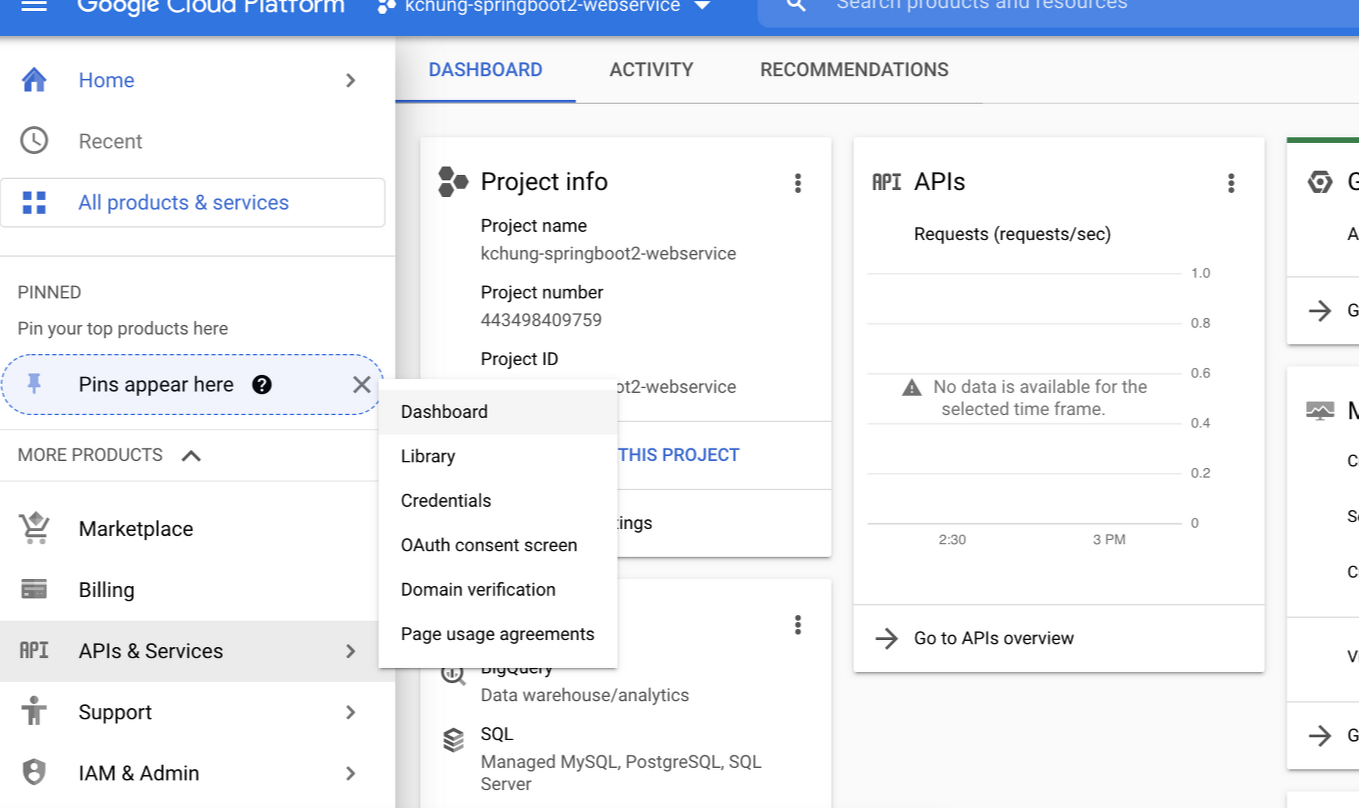Click project number 443498409759
The image size is (1359, 808).
(541, 320)
